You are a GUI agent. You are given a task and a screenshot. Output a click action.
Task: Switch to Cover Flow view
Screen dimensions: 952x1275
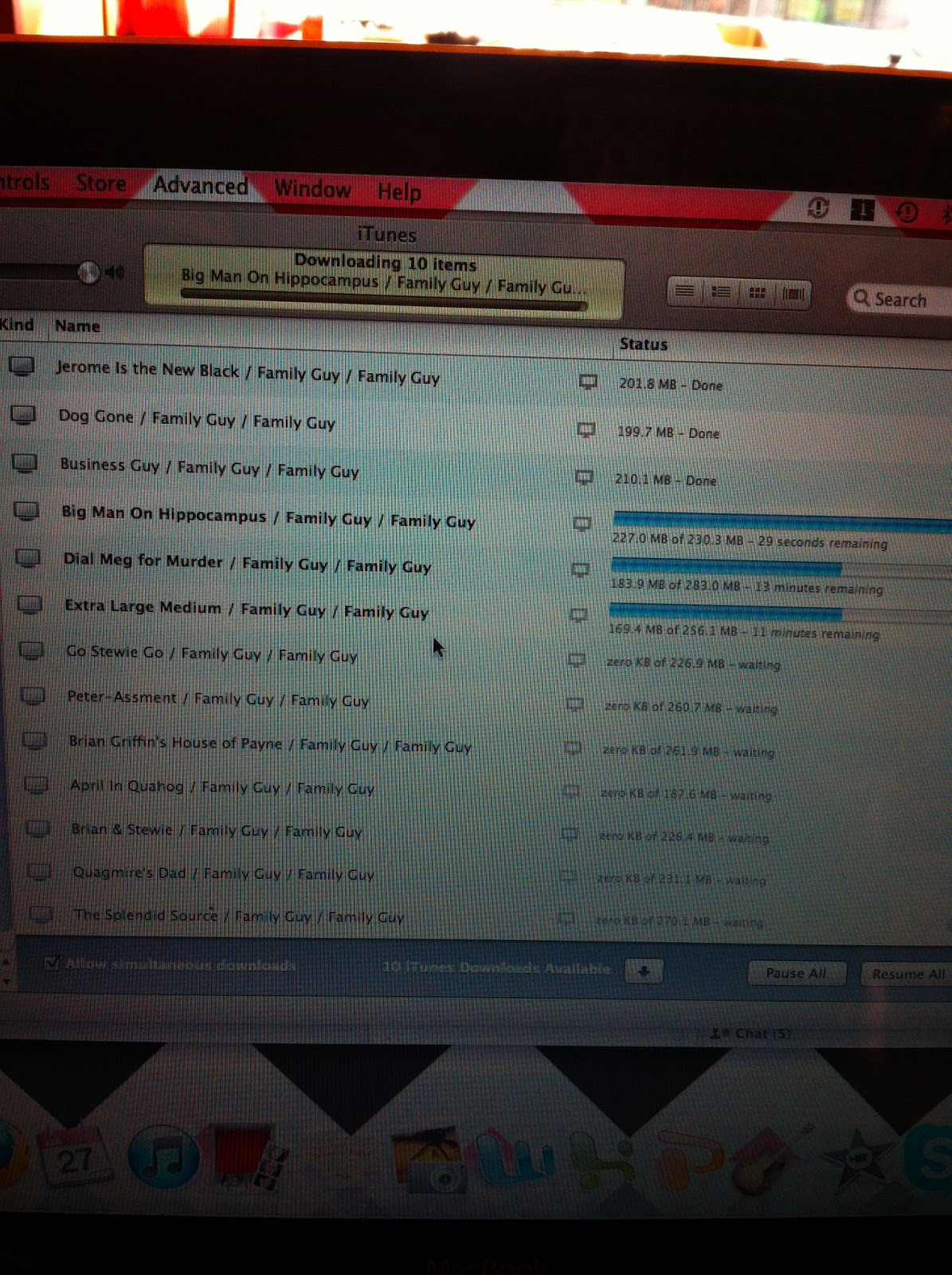coord(793,294)
